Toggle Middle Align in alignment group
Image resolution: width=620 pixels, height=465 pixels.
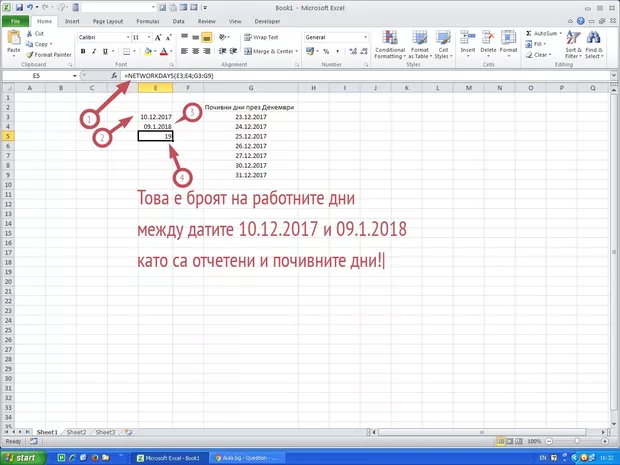195,37
